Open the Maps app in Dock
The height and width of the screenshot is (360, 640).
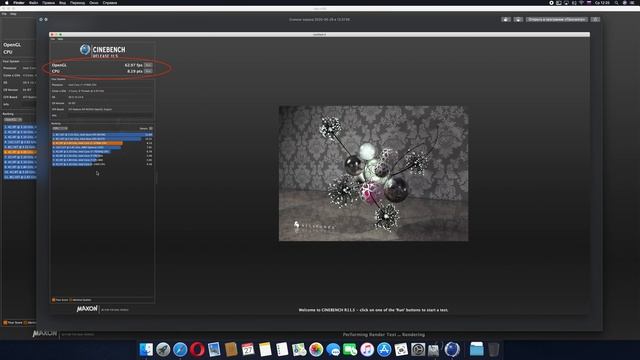coord(299,349)
